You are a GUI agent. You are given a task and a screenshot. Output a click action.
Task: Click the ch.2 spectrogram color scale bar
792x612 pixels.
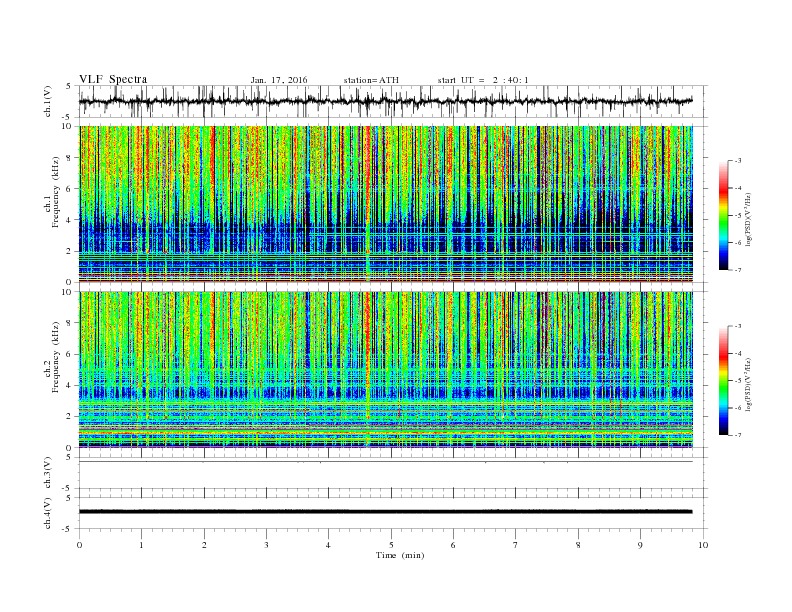[x=723, y=380]
